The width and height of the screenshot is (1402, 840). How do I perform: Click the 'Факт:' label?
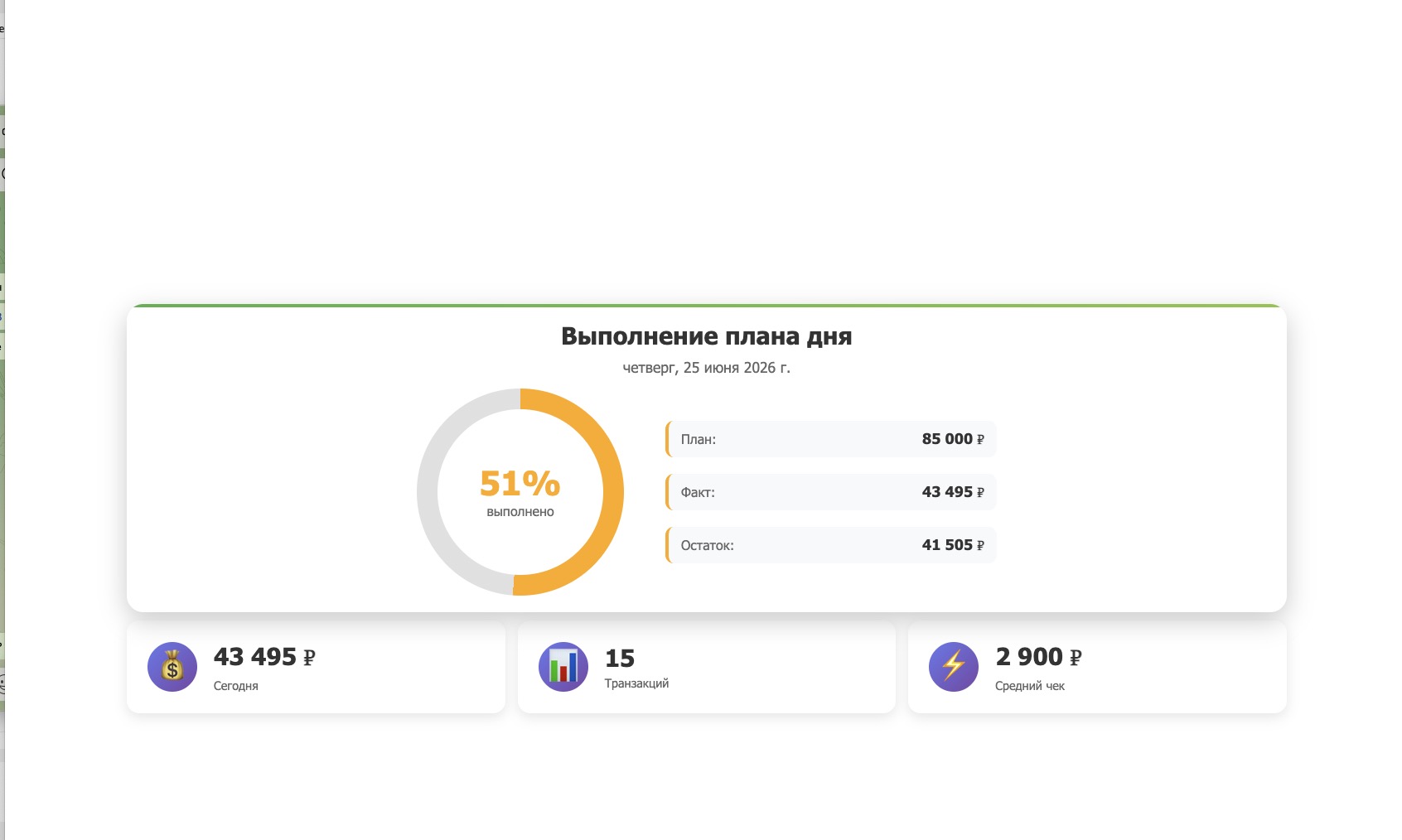click(x=698, y=492)
